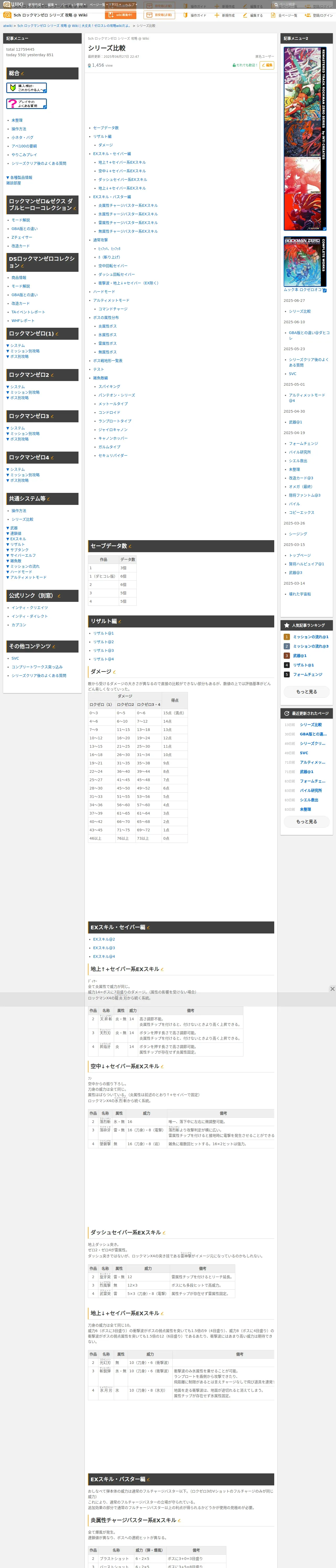This screenshot has height=1568, width=336.
Task: Click the atwiki logo in the top bar
Action: [13, 4]
